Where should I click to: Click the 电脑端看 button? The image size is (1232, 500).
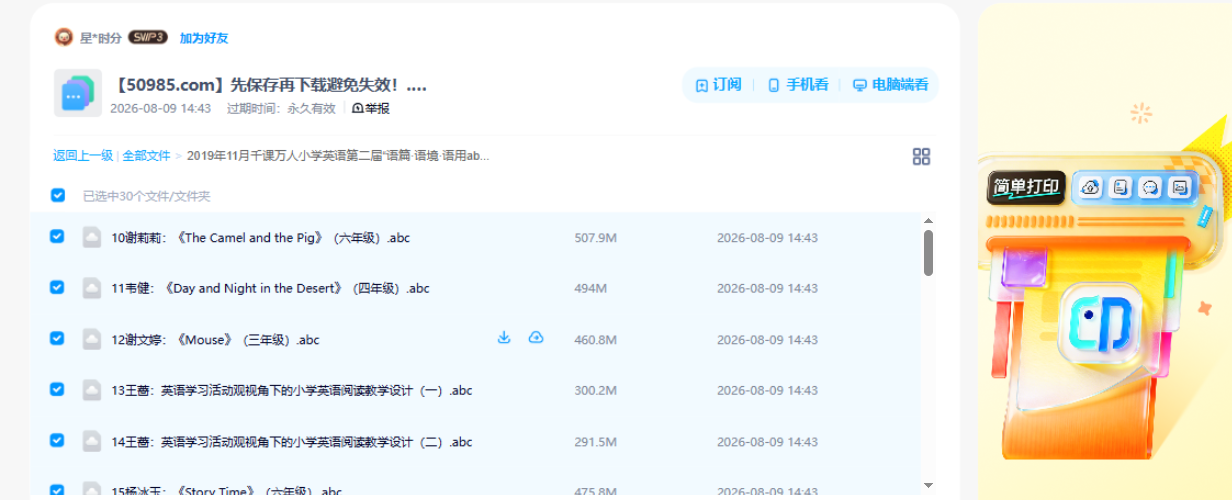point(890,85)
